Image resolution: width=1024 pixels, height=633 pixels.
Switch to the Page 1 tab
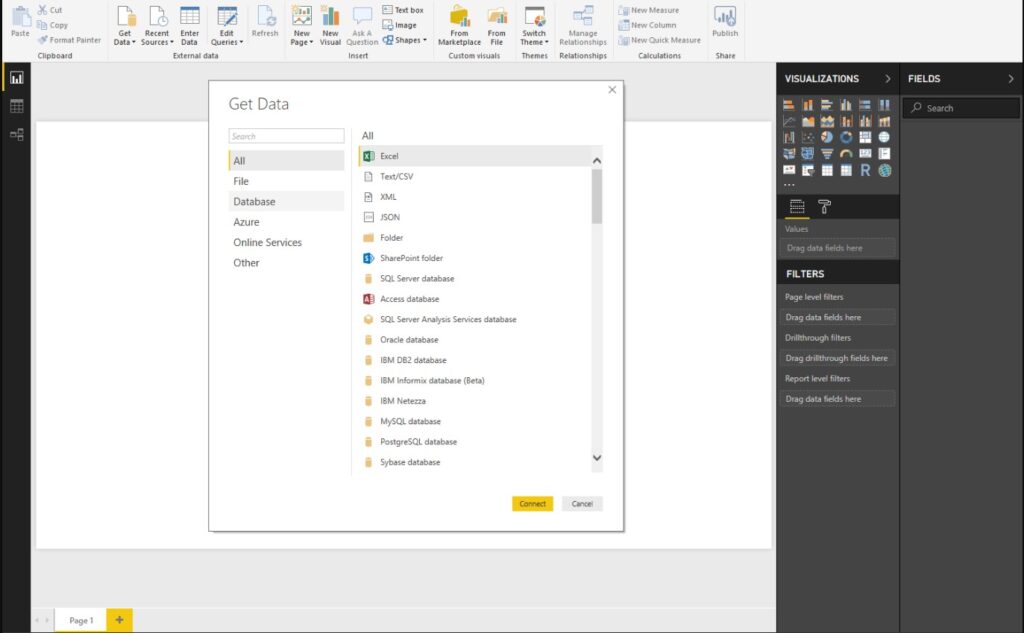81,620
